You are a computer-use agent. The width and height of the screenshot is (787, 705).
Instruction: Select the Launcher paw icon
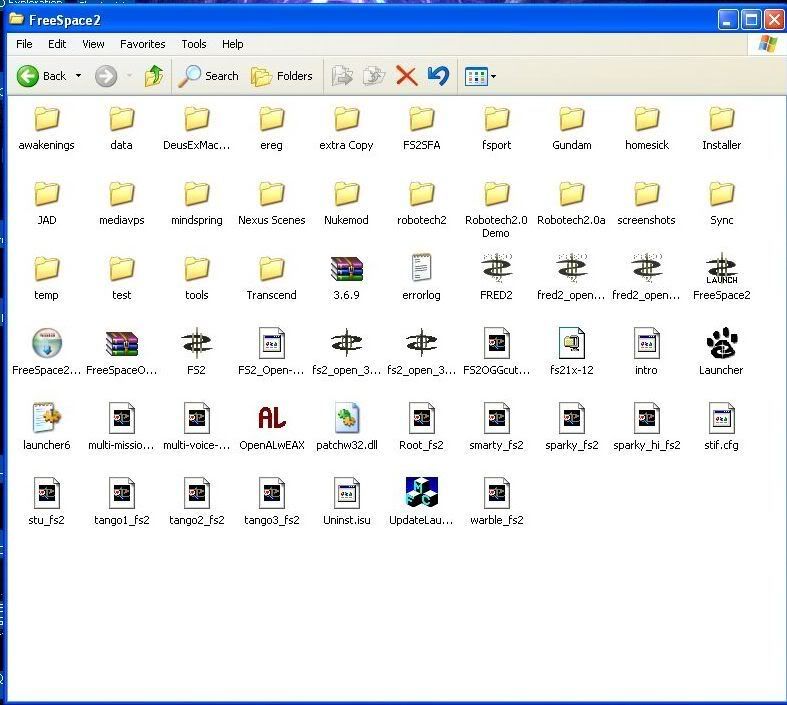coord(721,353)
